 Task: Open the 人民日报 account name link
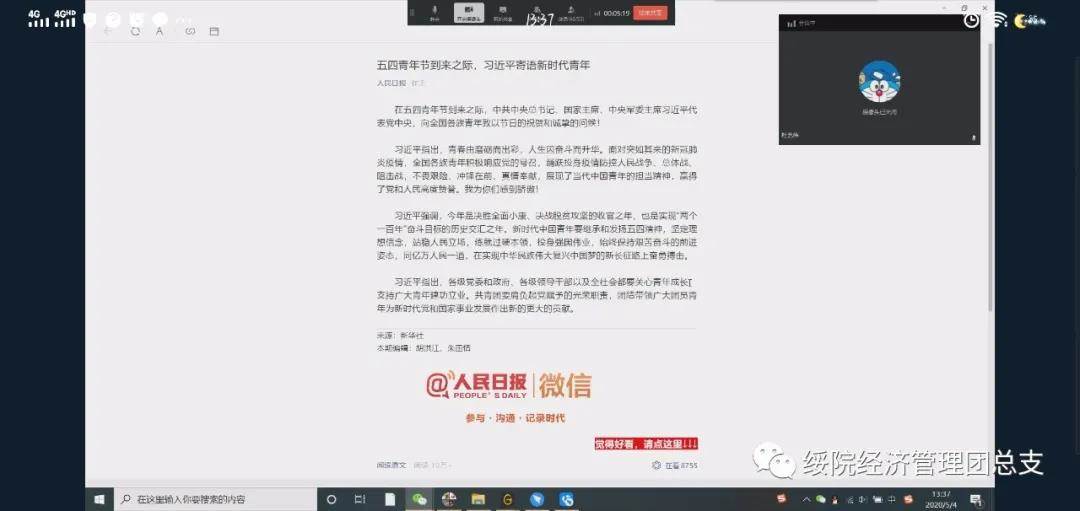point(391,83)
